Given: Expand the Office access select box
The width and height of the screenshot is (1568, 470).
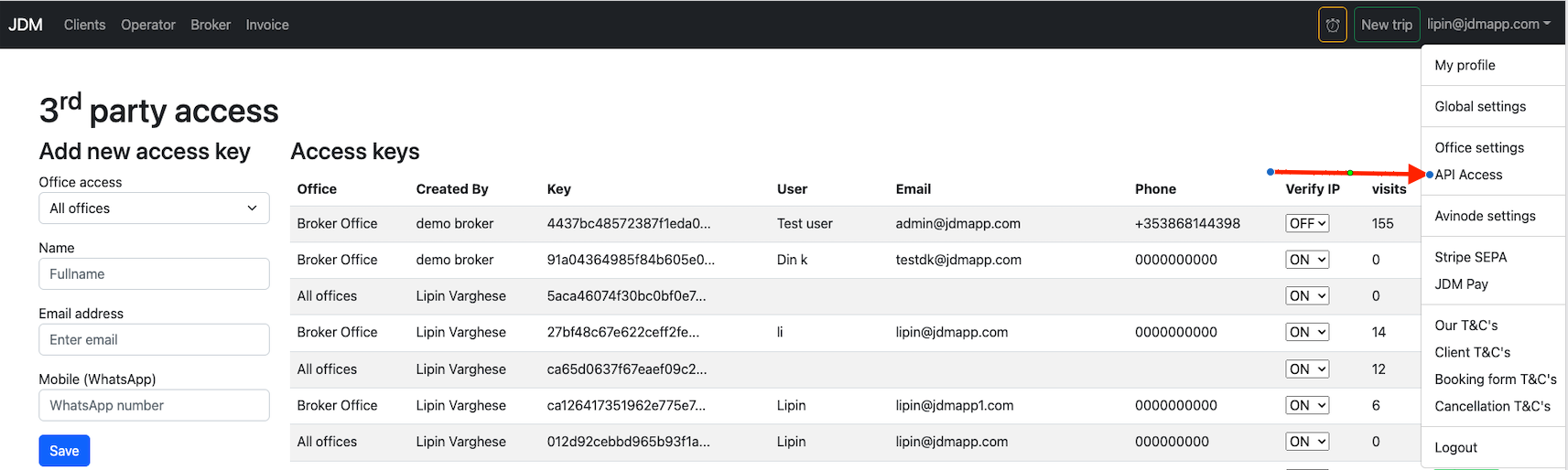Looking at the screenshot, I should (154, 208).
